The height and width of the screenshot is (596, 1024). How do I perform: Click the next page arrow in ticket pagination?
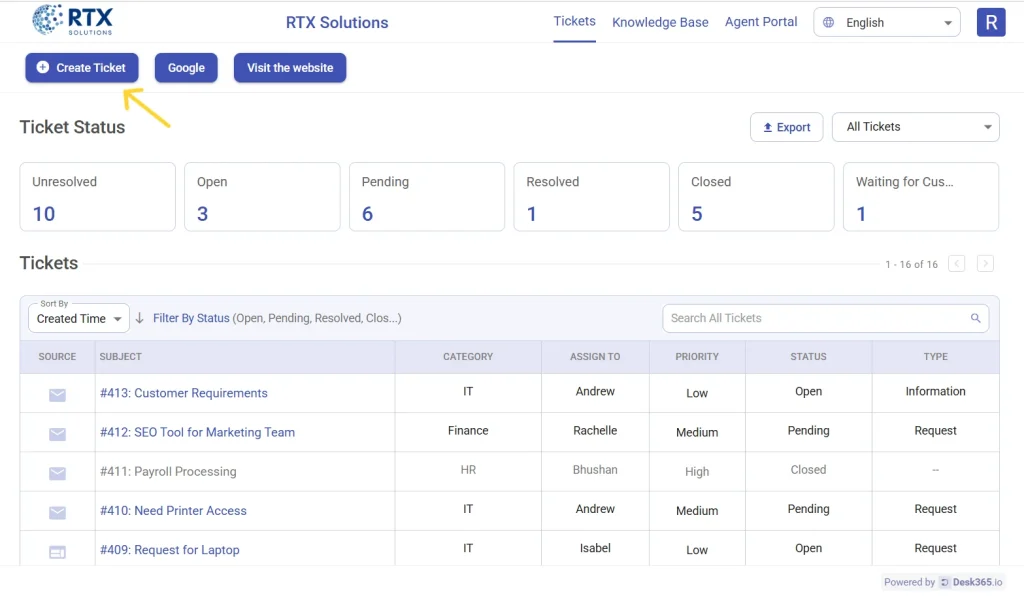(985, 263)
